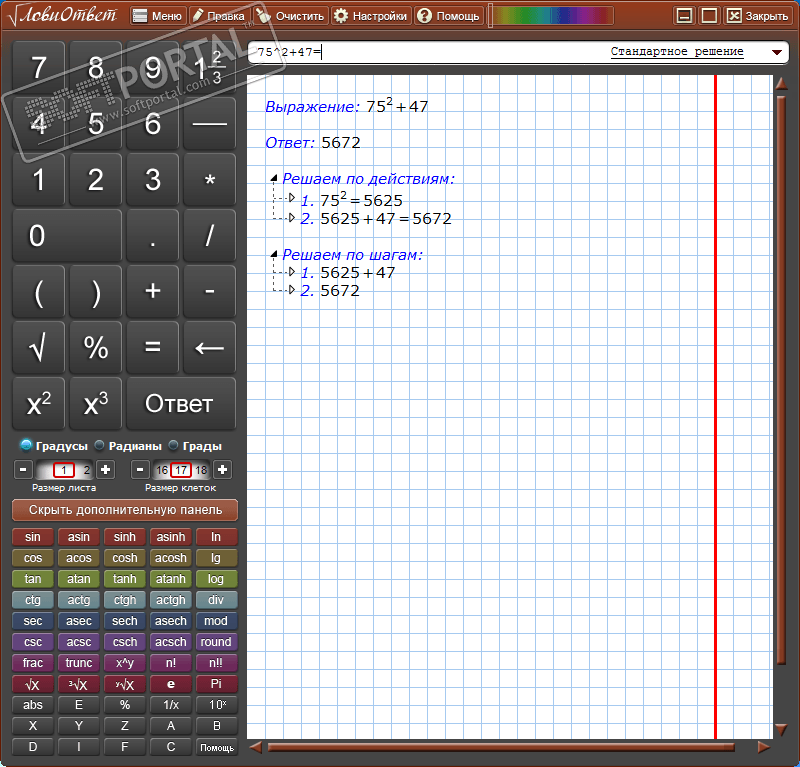This screenshot has height=767, width=800.
Task: Click the square root key on keypad
Action: (x=39, y=348)
